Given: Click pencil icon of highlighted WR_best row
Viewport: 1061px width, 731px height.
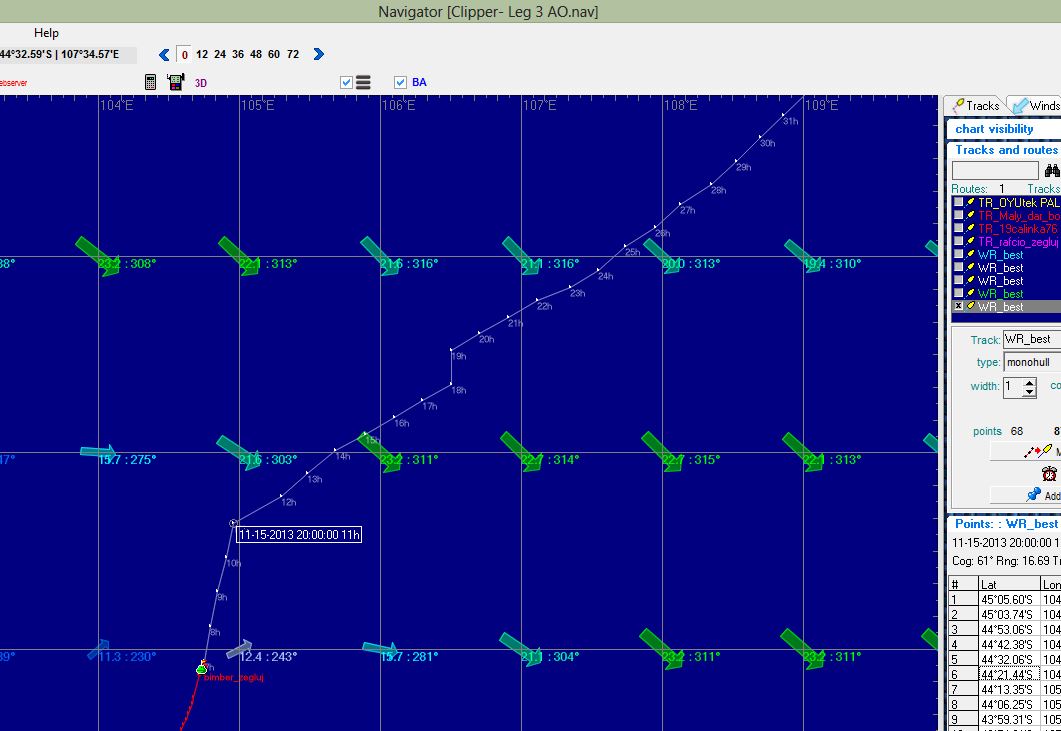Looking at the screenshot, I should (970, 306).
